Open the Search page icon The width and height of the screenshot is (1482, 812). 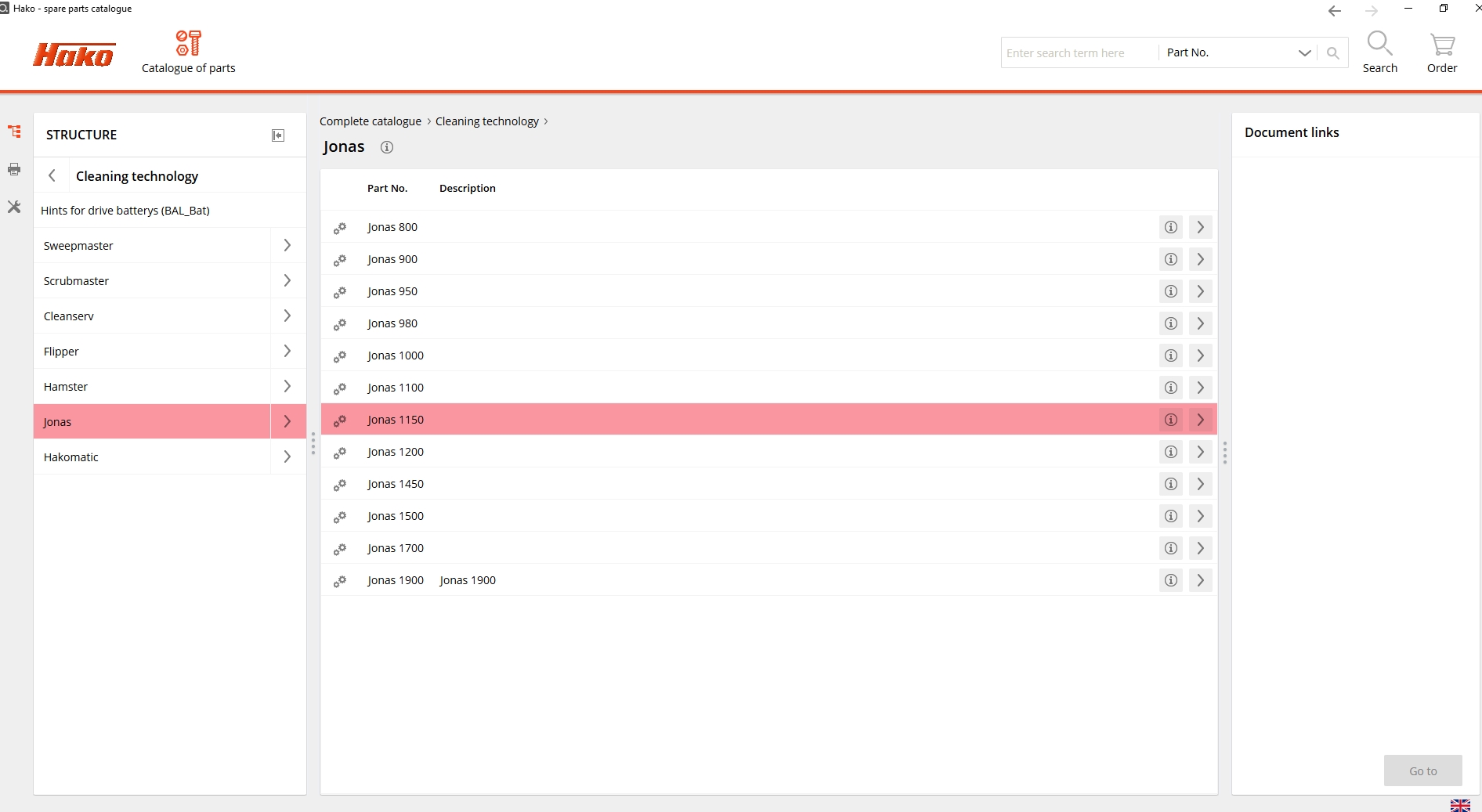pyautogui.click(x=1379, y=52)
